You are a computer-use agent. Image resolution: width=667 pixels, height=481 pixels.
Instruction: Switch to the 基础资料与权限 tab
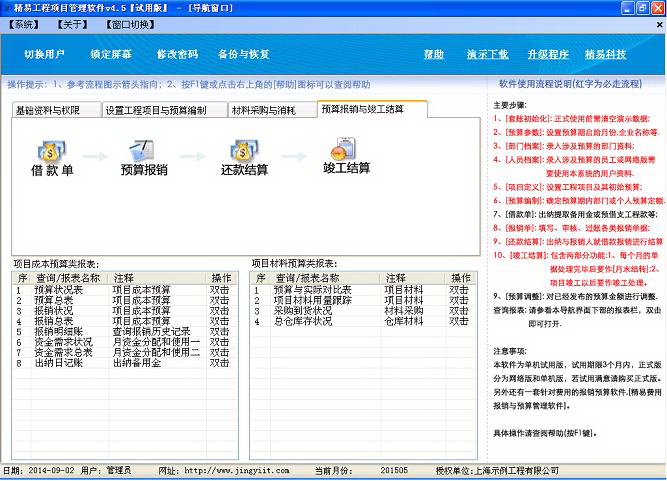pyautogui.click(x=56, y=111)
